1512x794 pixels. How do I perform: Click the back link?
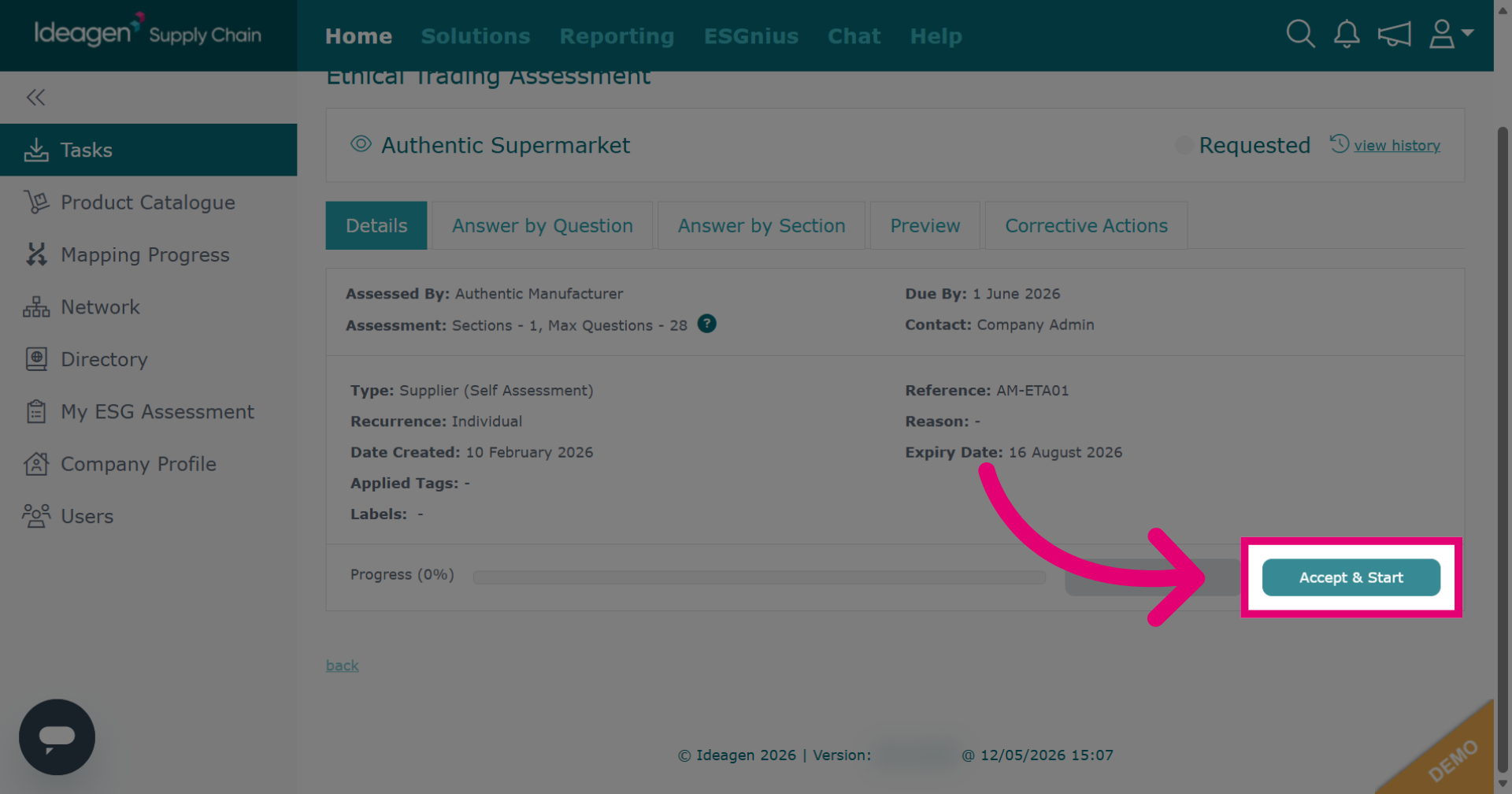(343, 666)
